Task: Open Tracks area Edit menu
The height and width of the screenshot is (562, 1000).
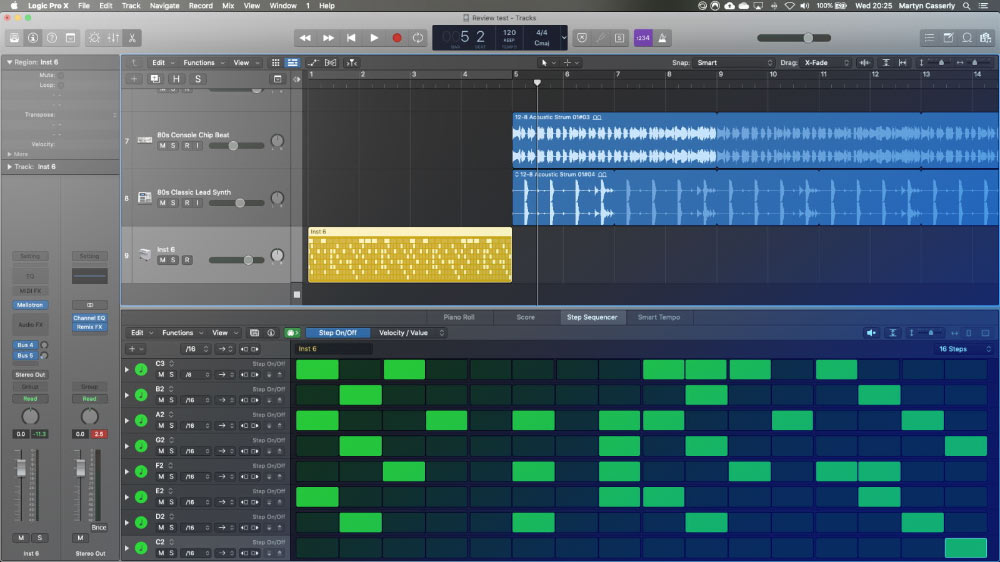Action: pos(163,63)
